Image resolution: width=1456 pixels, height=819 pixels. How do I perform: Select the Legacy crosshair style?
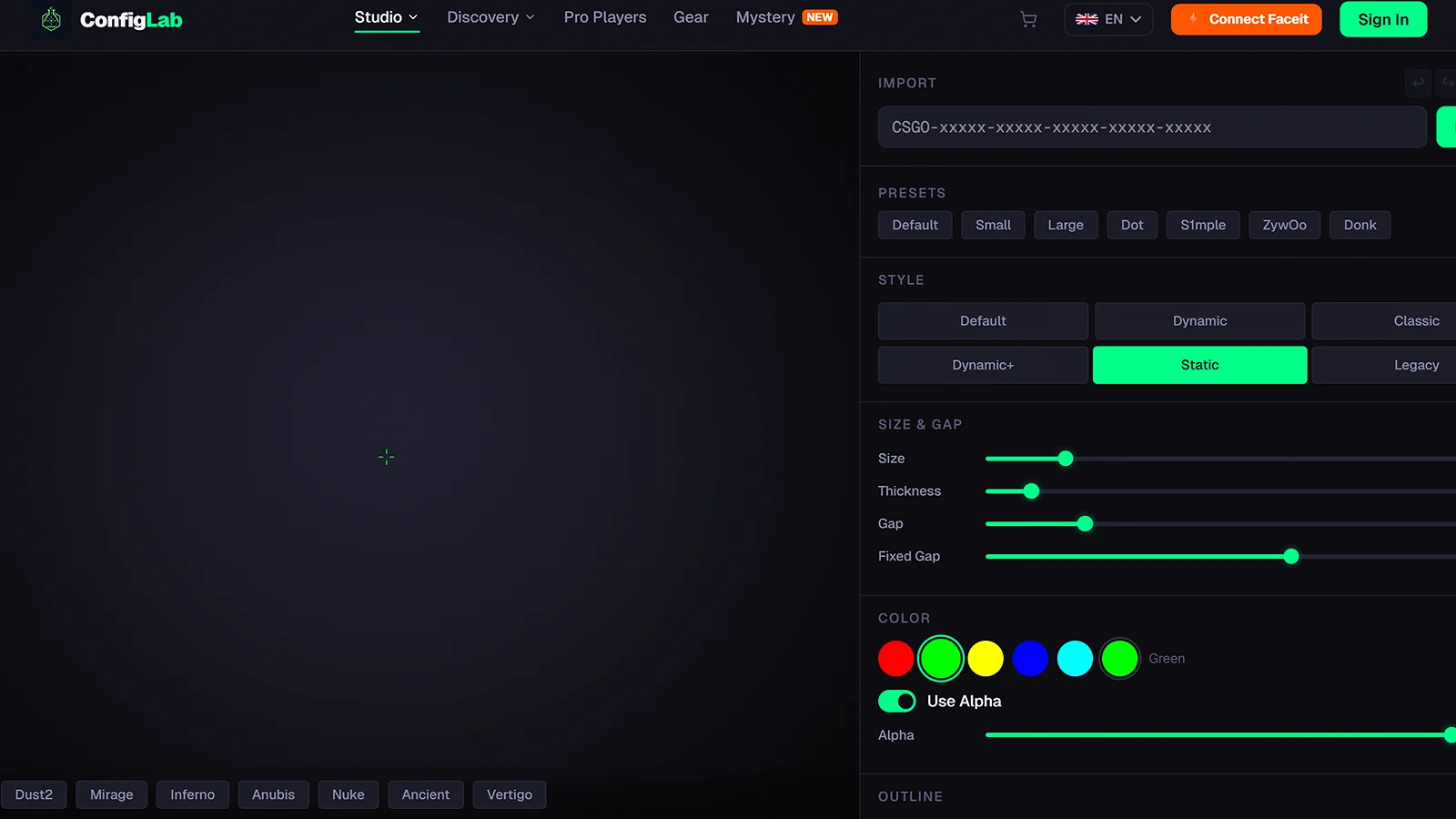pyautogui.click(x=1384, y=365)
